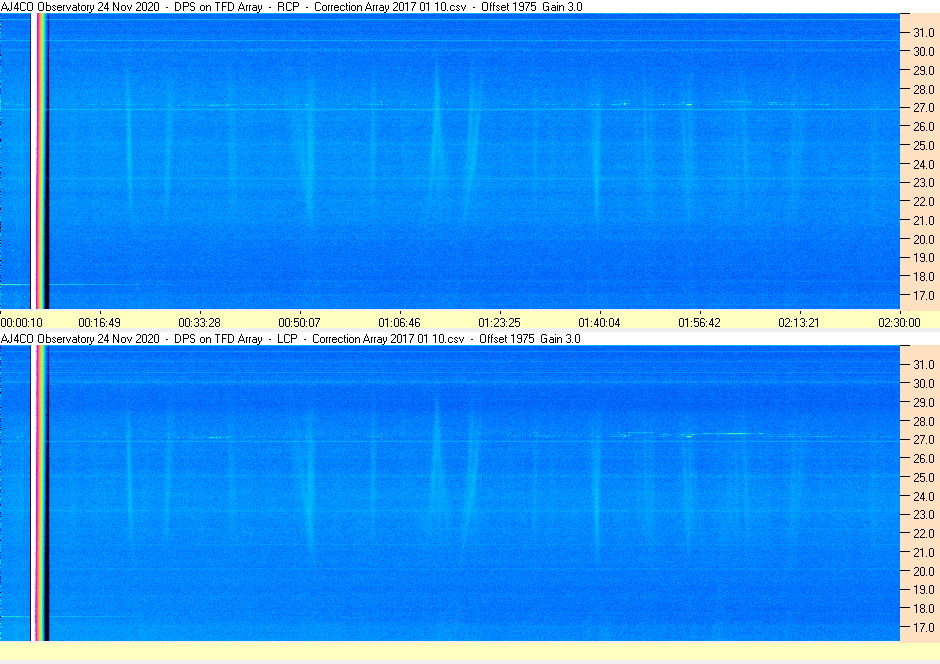
Task: Click 19.0 on the RCP frequency scale
Action: tap(924, 258)
